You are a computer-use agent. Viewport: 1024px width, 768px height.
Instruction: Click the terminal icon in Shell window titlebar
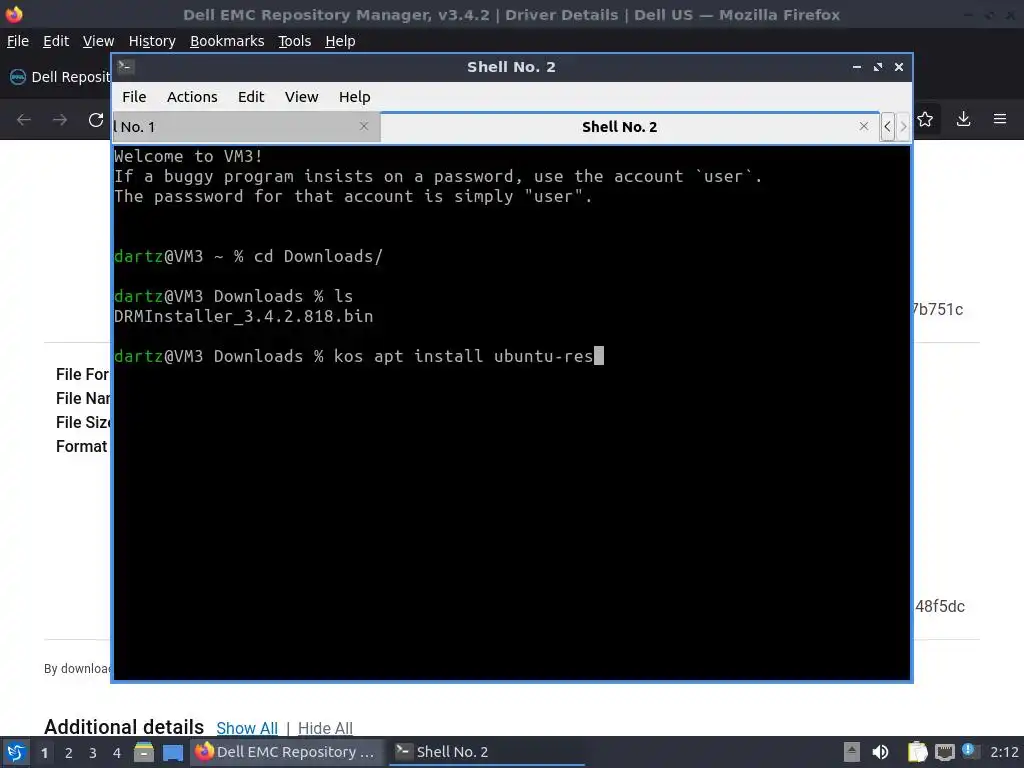click(x=125, y=66)
